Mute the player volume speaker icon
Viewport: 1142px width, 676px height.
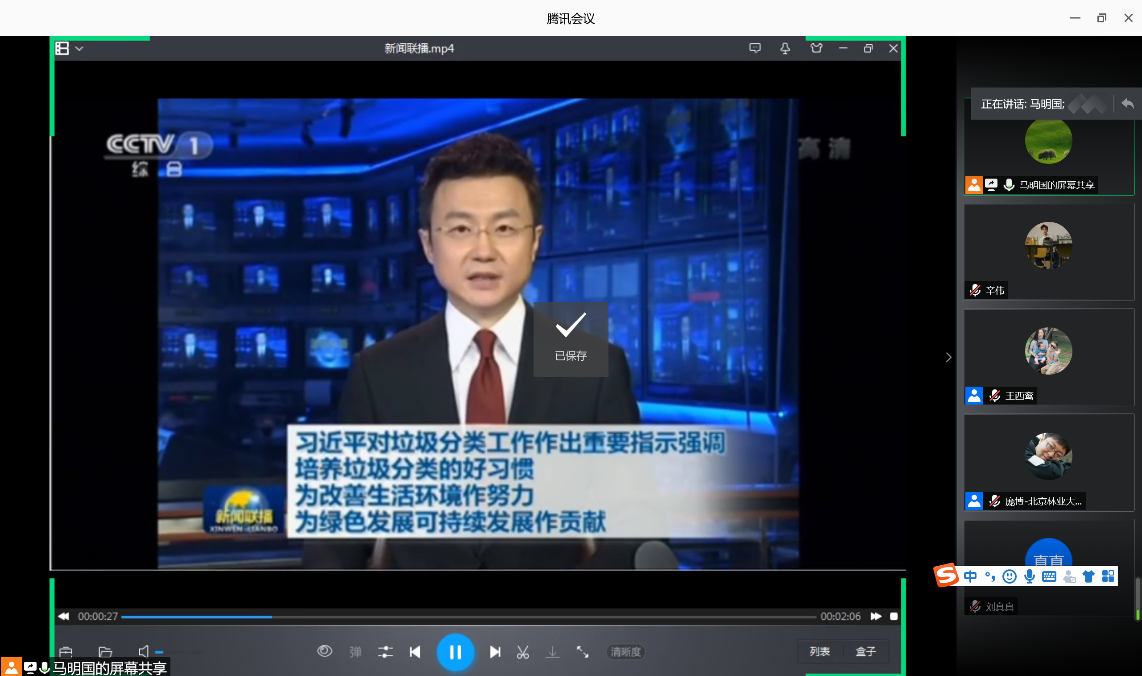coord(144,652)
